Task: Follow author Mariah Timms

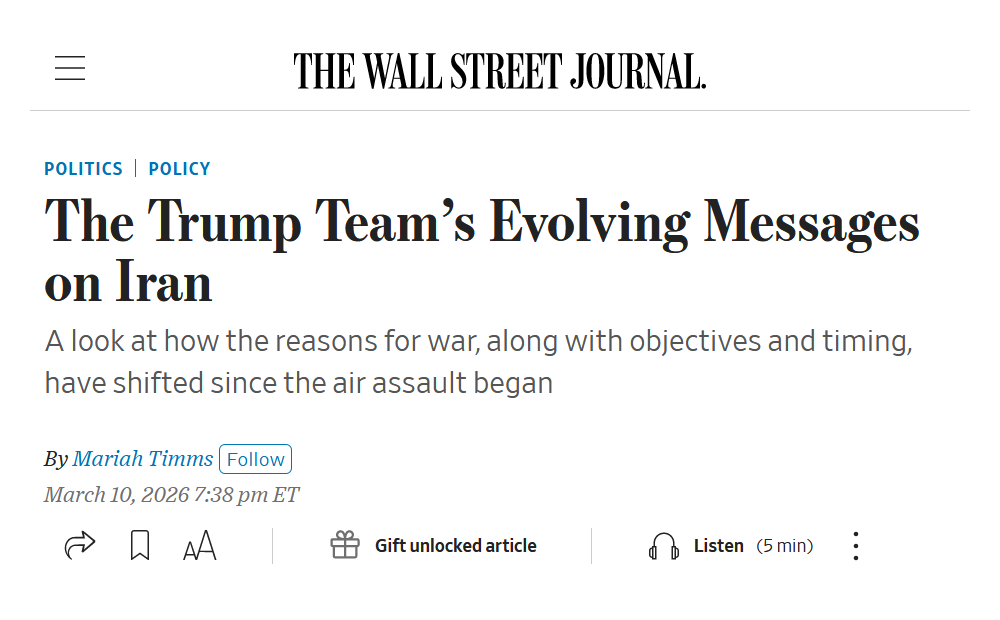Action: coord(255,459)
